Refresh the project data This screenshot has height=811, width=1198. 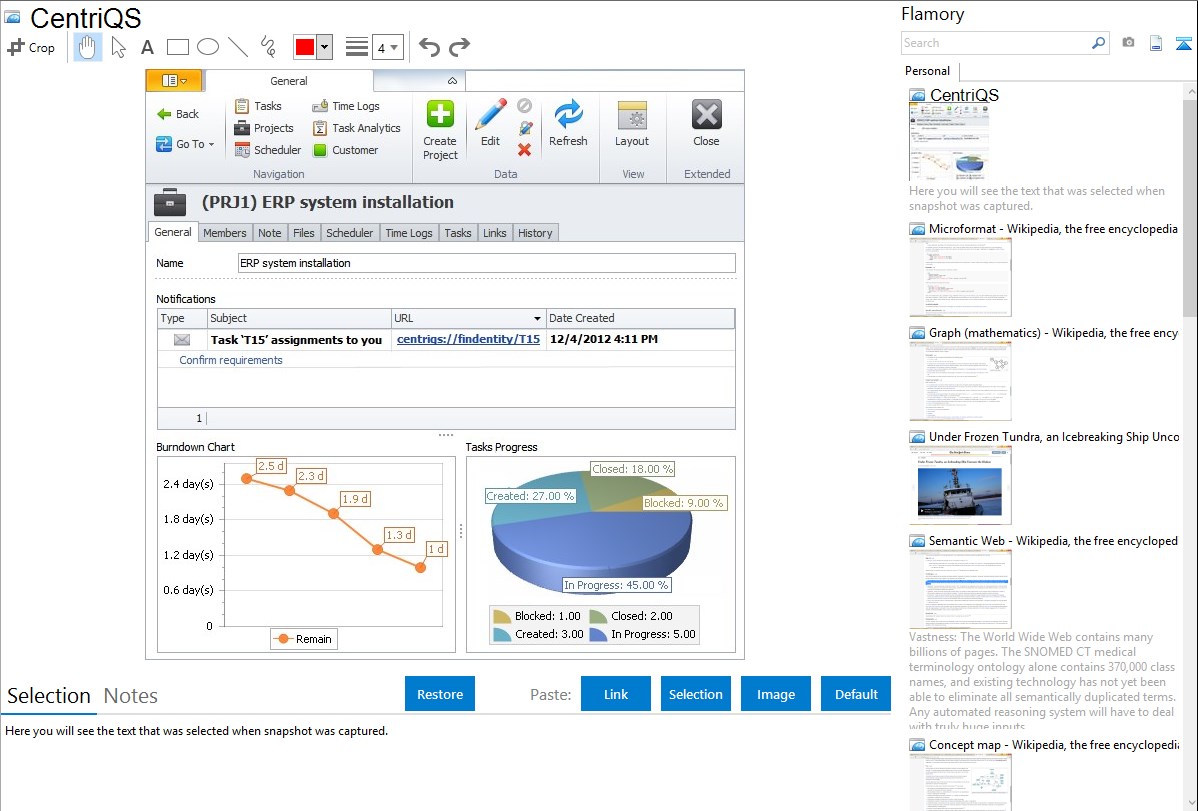point(568,123)
